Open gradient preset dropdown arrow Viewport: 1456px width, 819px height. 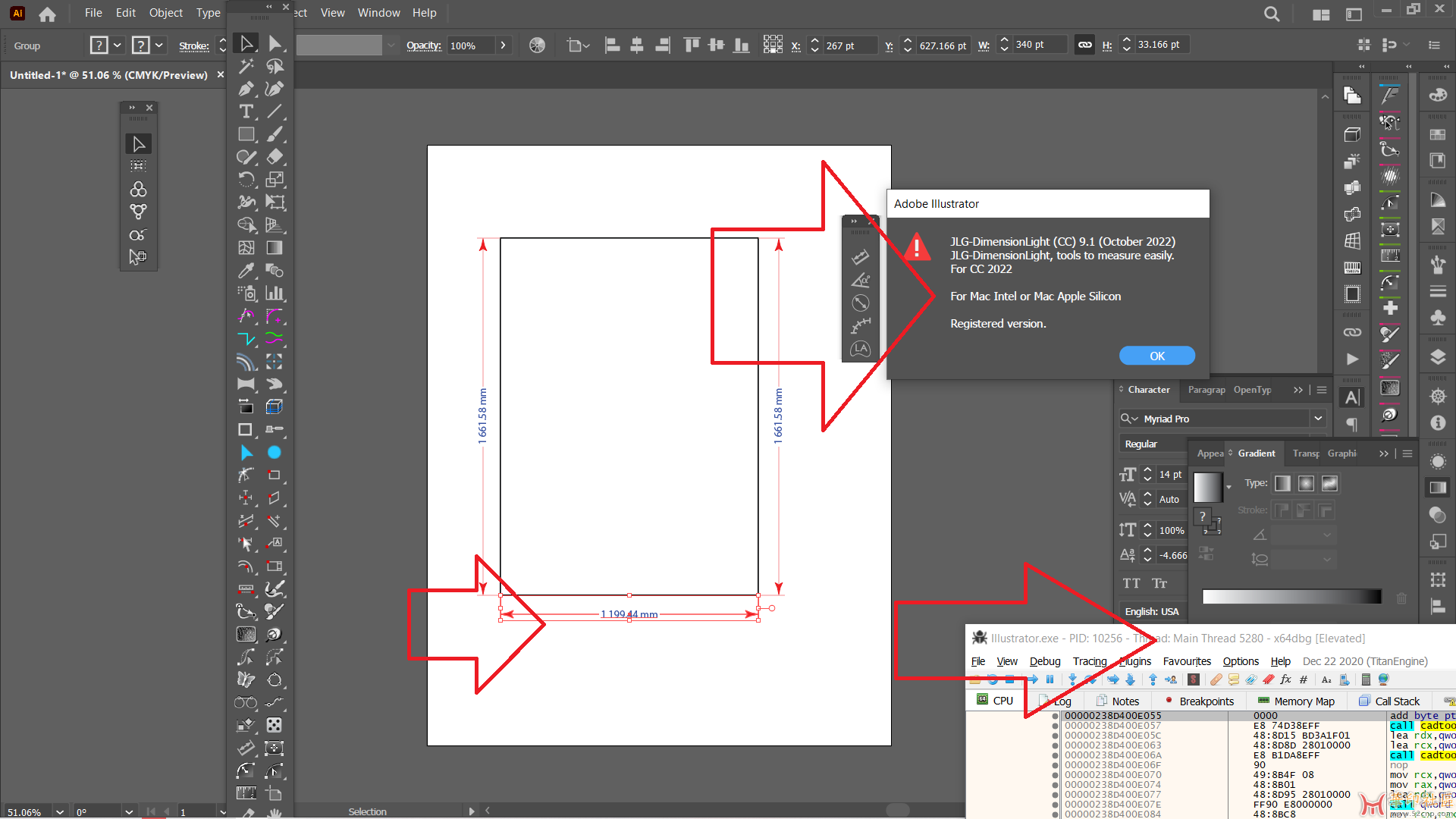pos(1228,488)
